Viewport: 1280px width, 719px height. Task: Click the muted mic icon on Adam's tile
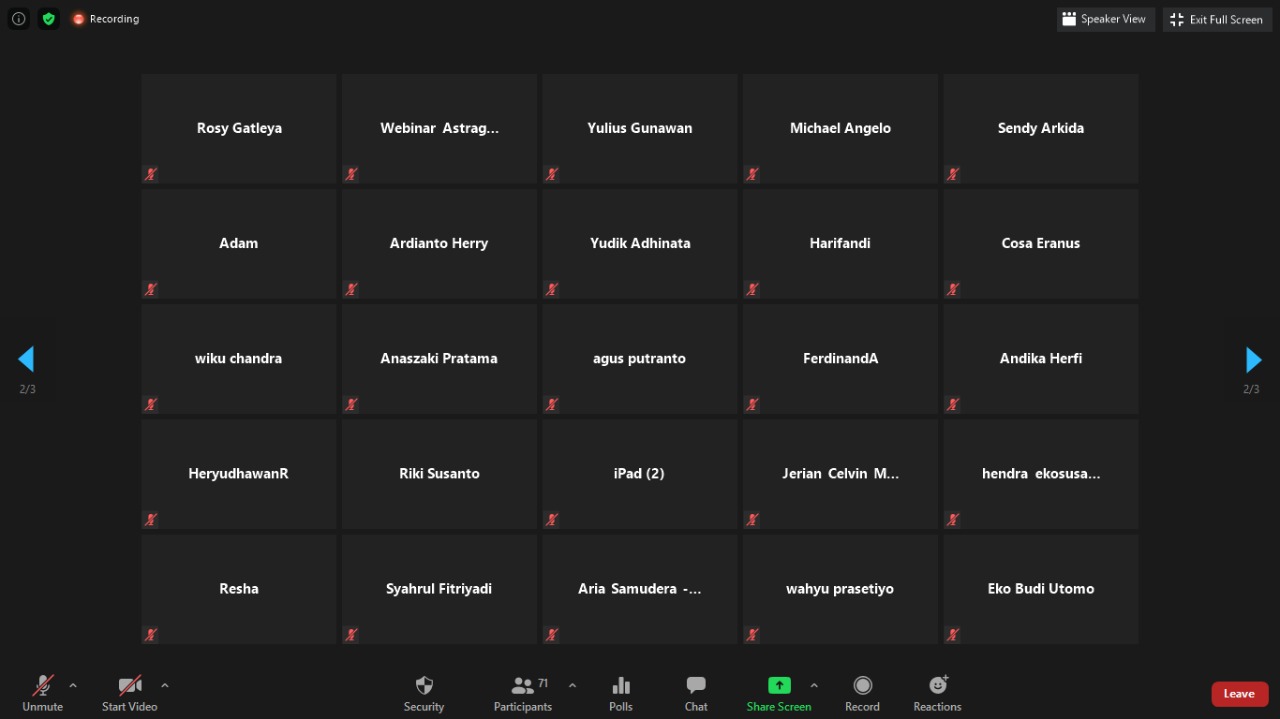coord(151,289)
